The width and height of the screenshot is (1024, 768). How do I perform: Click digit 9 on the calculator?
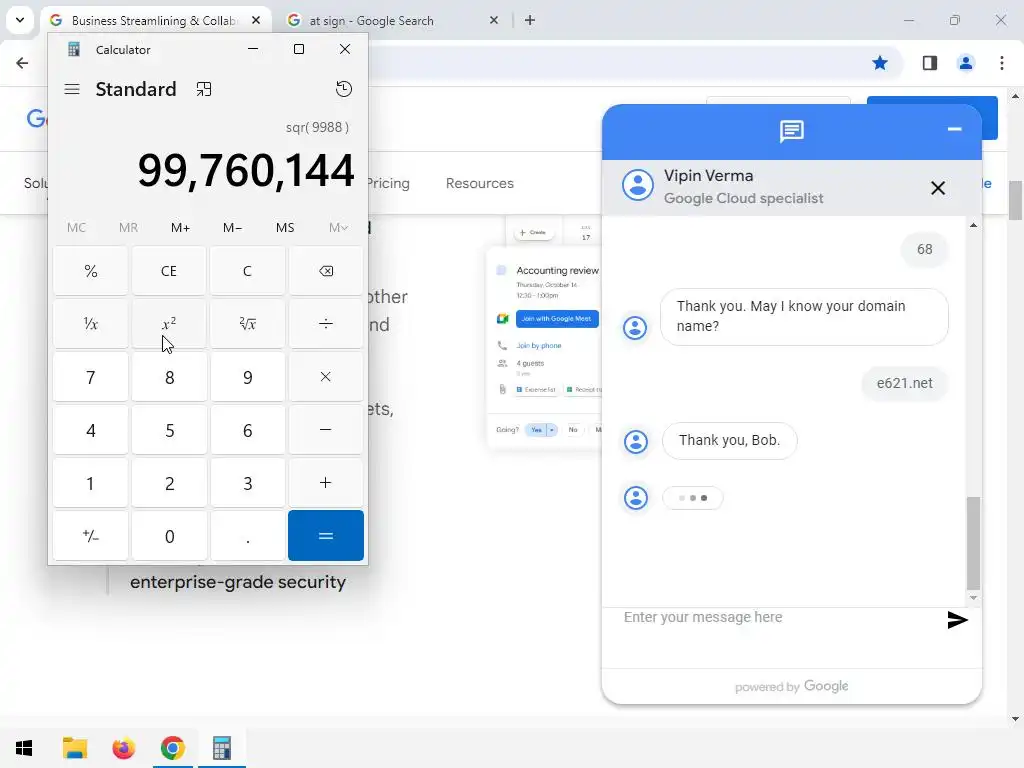pos(248,377)
